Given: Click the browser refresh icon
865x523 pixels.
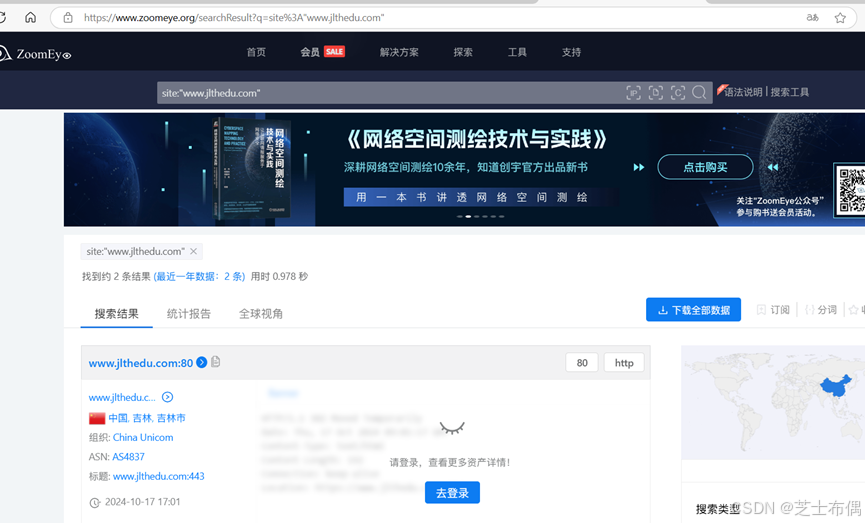Looking at the screenshot, I should (x=2, y=18).
